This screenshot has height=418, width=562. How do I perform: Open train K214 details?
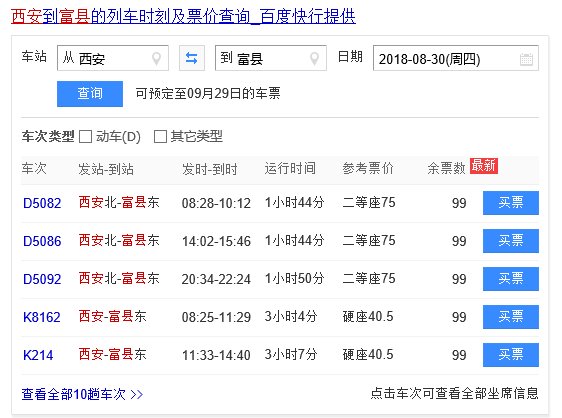(38, 355)
